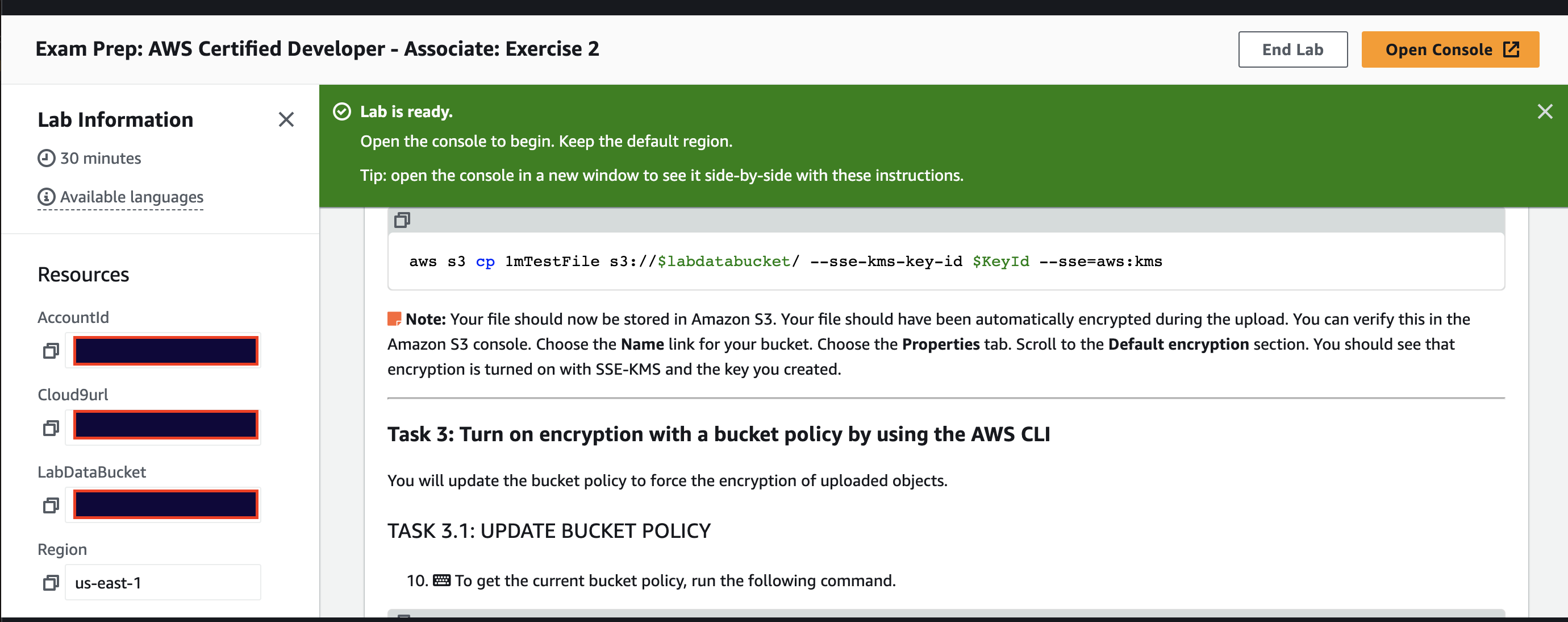Copy the aws s3 cp command
The image size is (1568, 622).
[x=402, y=220]
